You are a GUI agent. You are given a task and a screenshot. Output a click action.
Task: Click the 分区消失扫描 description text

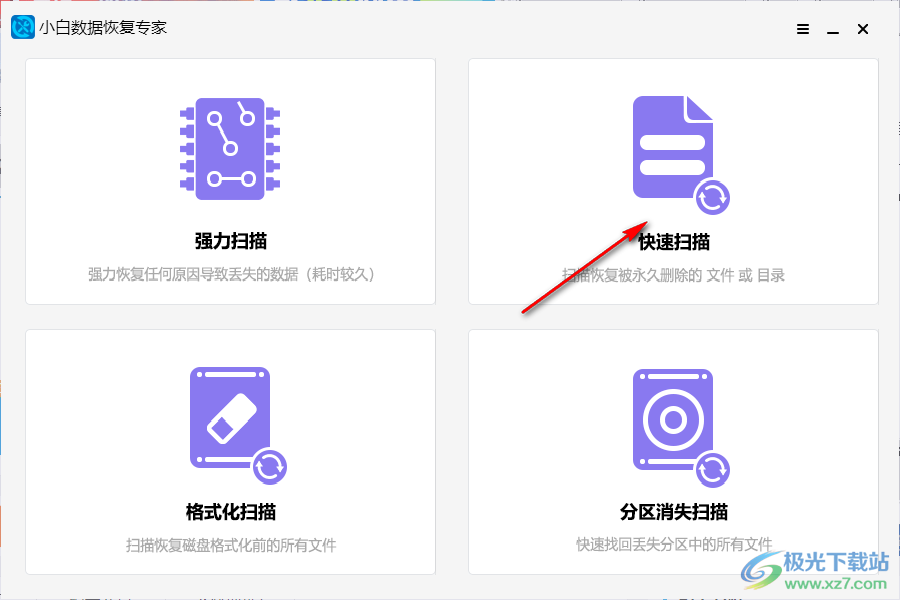[675, 544]
